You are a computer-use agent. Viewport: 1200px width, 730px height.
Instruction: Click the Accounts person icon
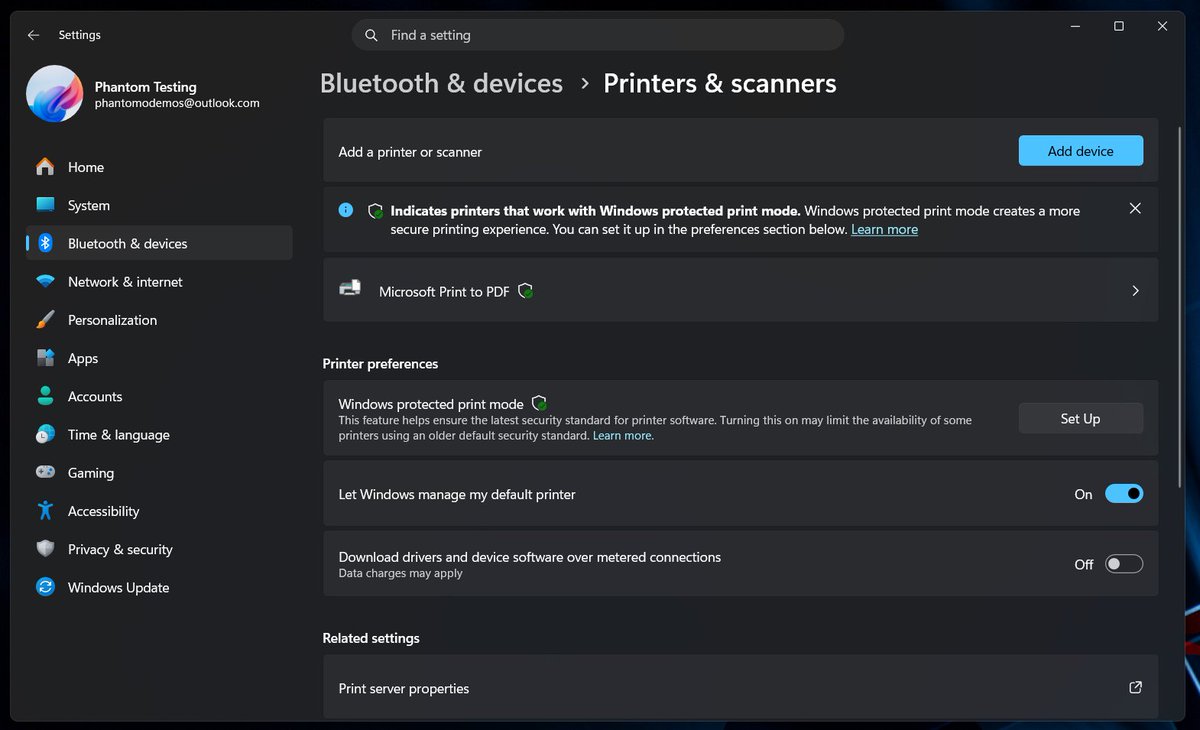[45, 396]
